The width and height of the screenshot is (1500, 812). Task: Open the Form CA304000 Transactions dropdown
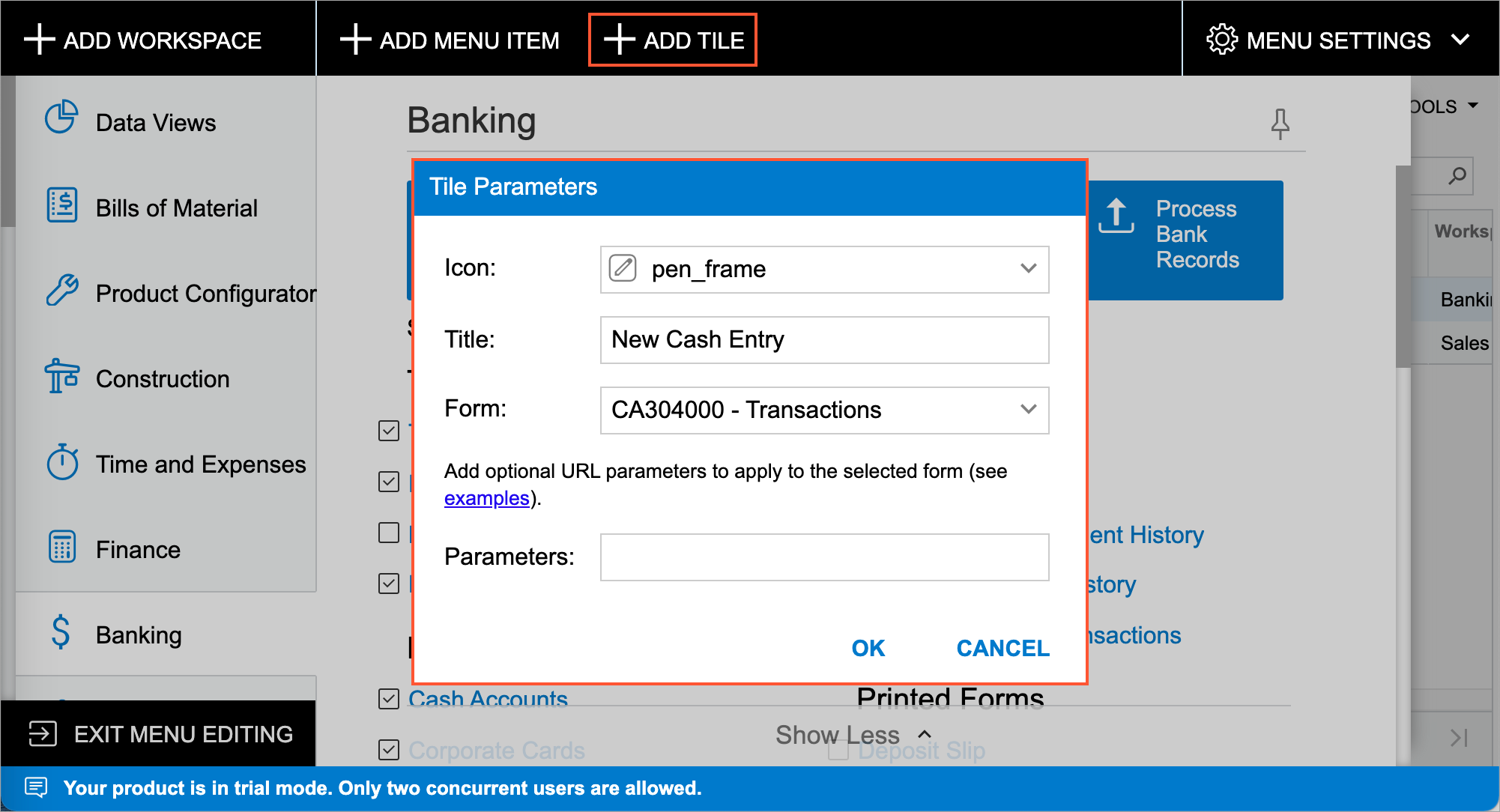[x=1028, y=410]
